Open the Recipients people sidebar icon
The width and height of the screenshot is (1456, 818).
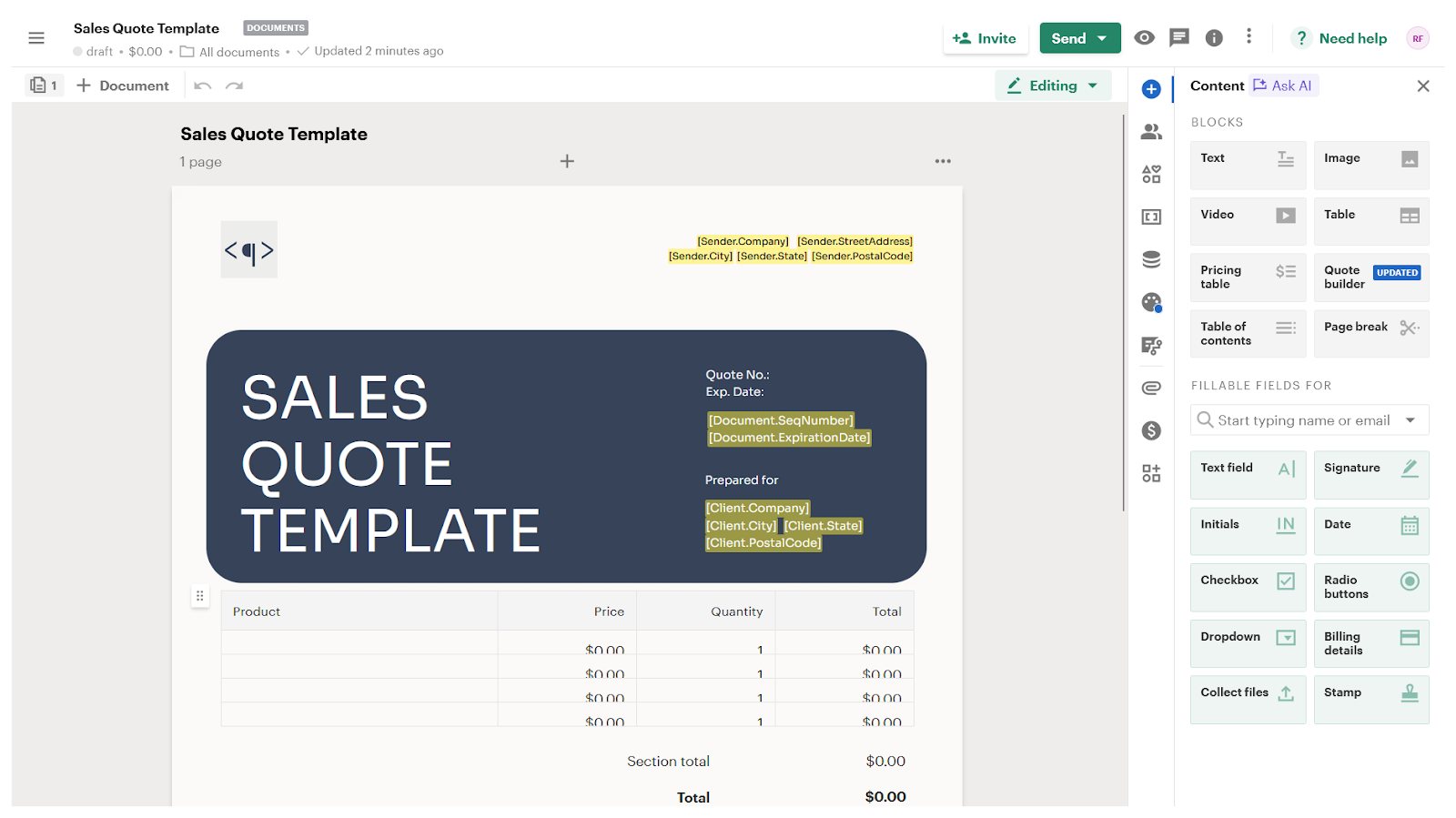[x=1151, y=131]
